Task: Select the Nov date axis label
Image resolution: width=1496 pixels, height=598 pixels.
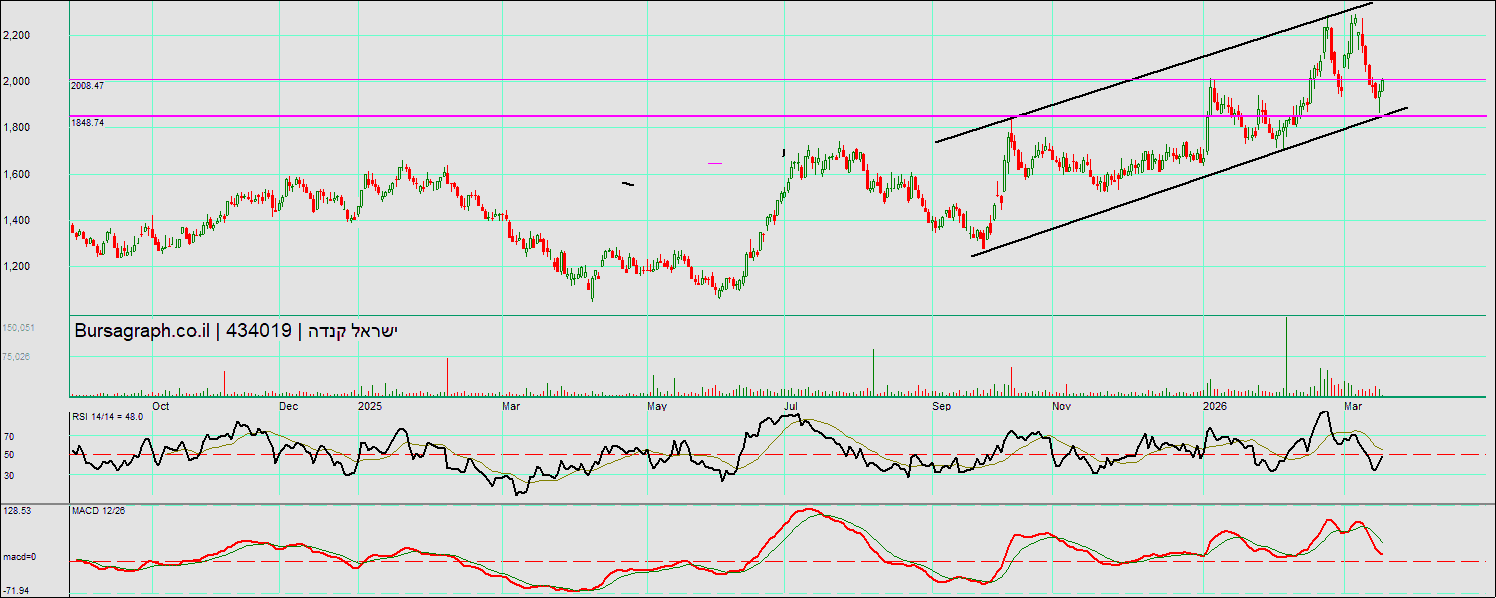Action: coord(1061,407)
